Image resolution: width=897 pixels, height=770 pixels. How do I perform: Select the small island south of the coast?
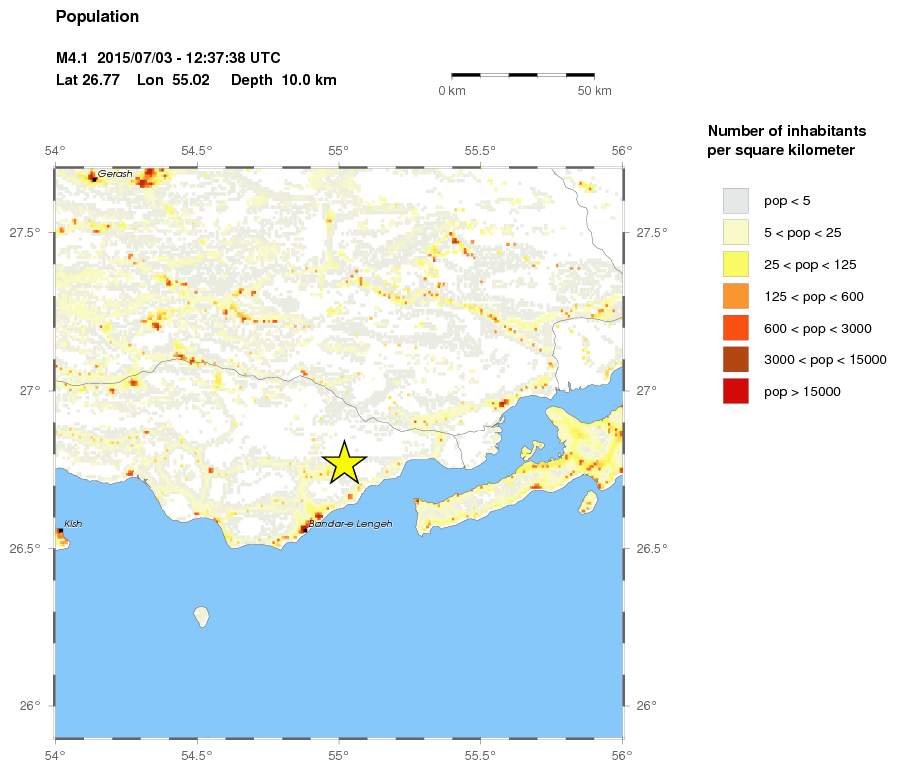pos(202,615)
